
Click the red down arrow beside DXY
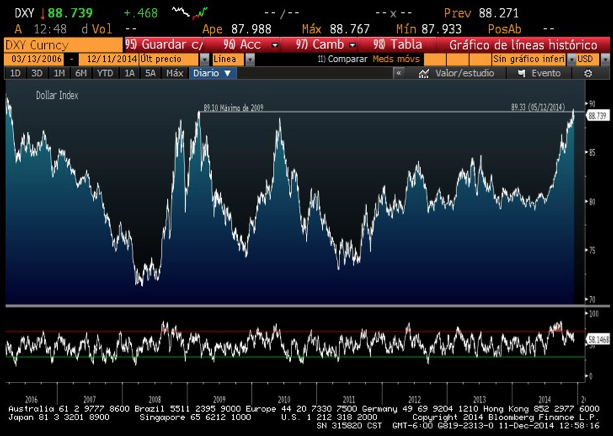pyautogui.click(x=42, y=14)
